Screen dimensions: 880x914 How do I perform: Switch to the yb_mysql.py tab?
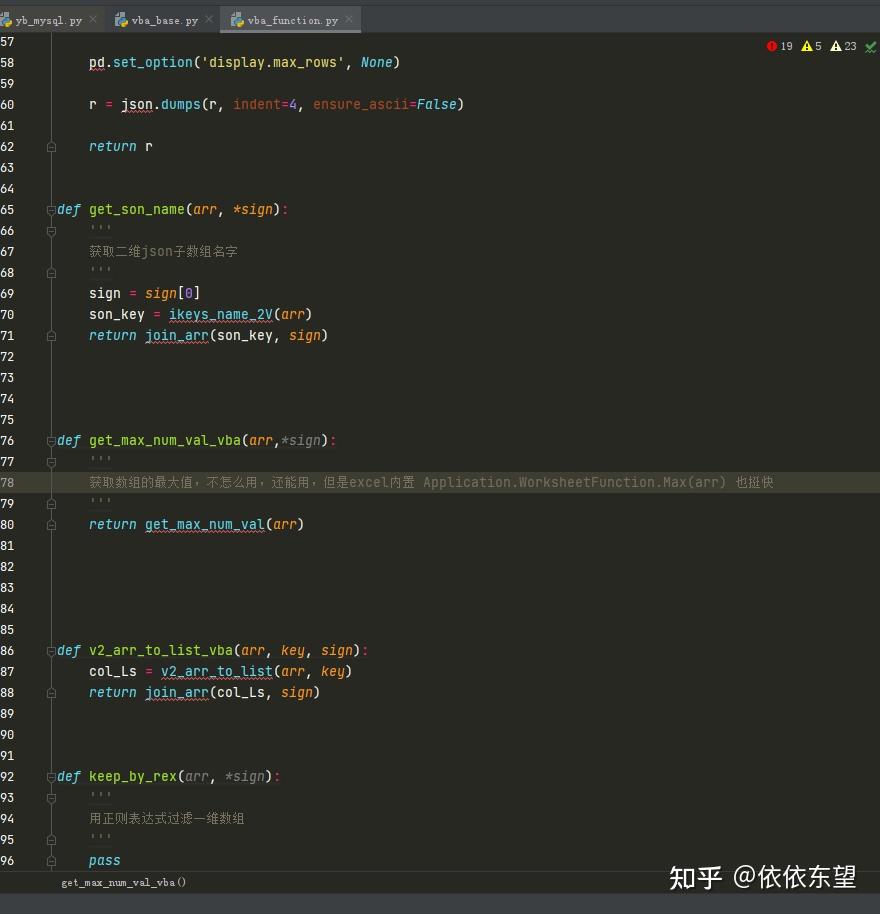point(48,20)
